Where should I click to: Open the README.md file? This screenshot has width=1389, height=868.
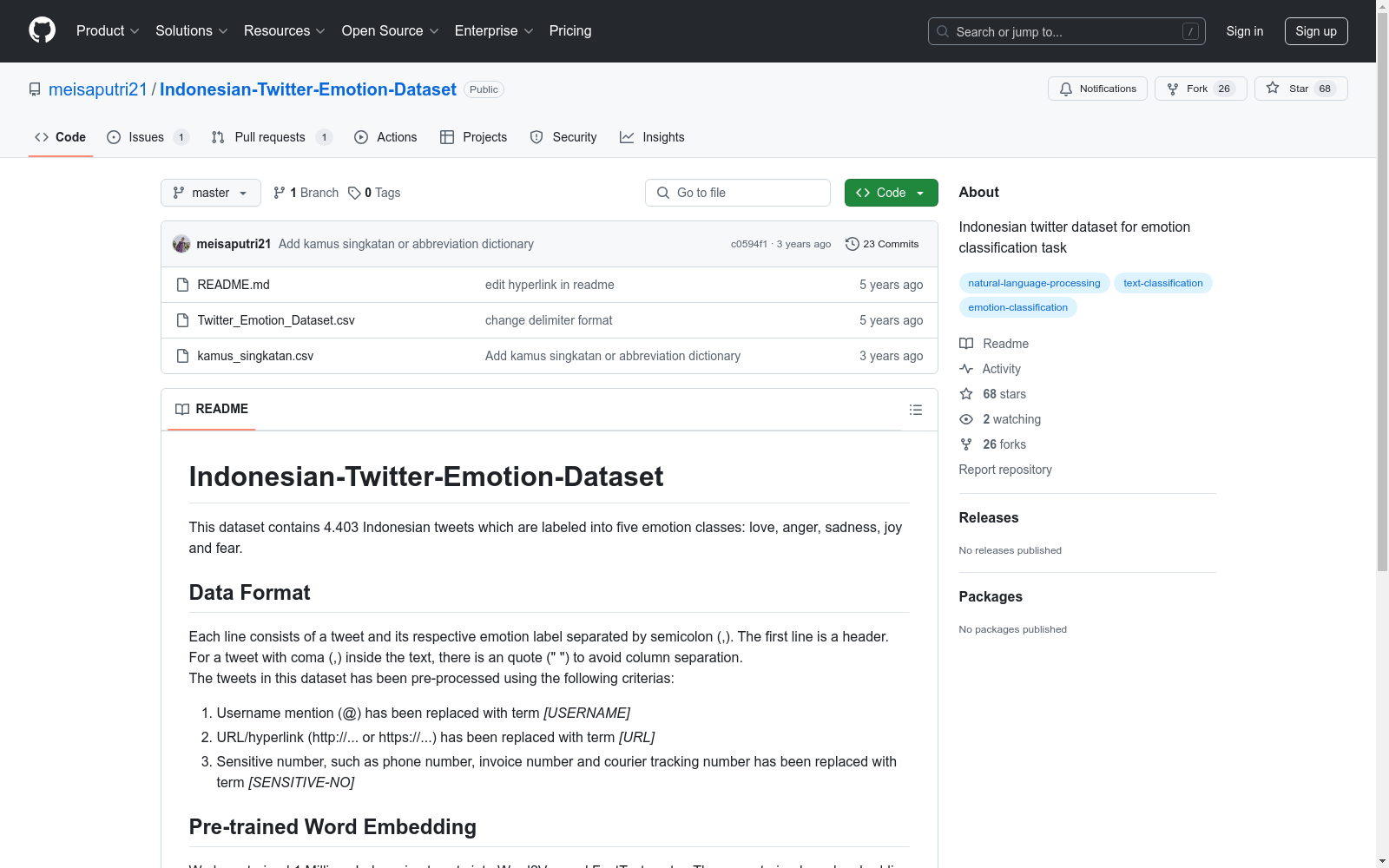click(234, 285)
